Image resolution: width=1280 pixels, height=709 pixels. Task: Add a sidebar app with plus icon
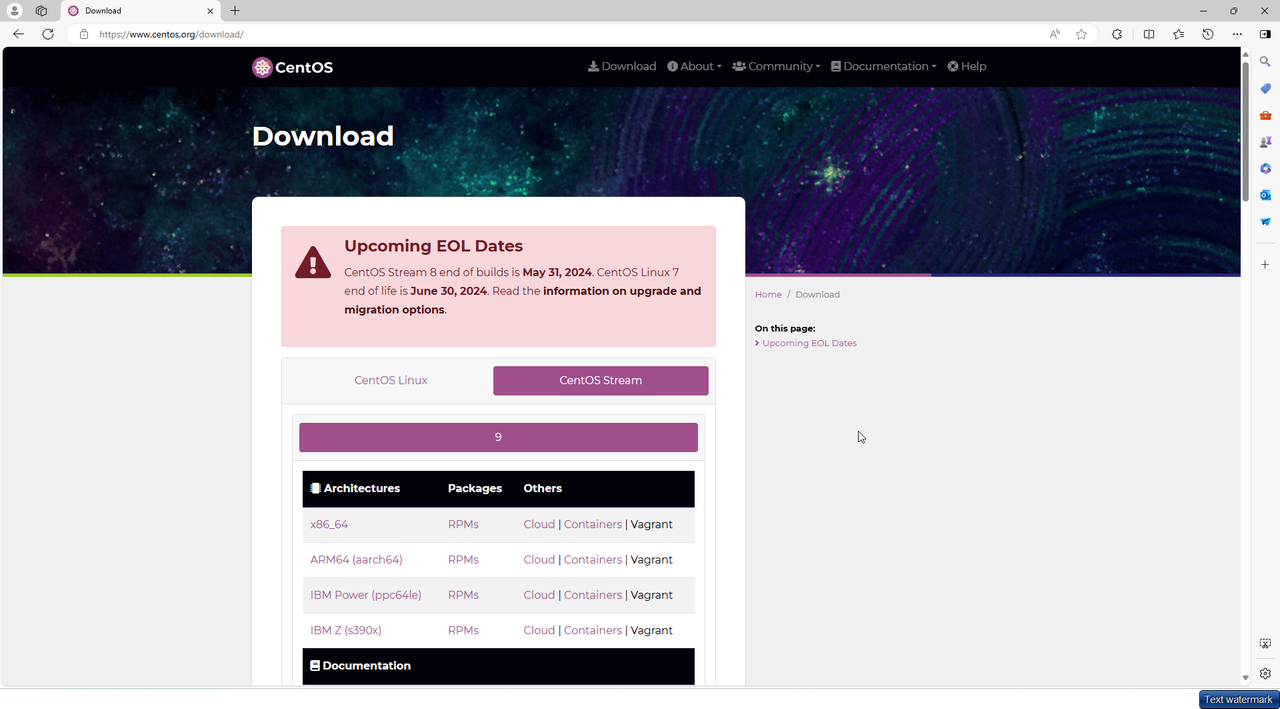point(1265,265)
